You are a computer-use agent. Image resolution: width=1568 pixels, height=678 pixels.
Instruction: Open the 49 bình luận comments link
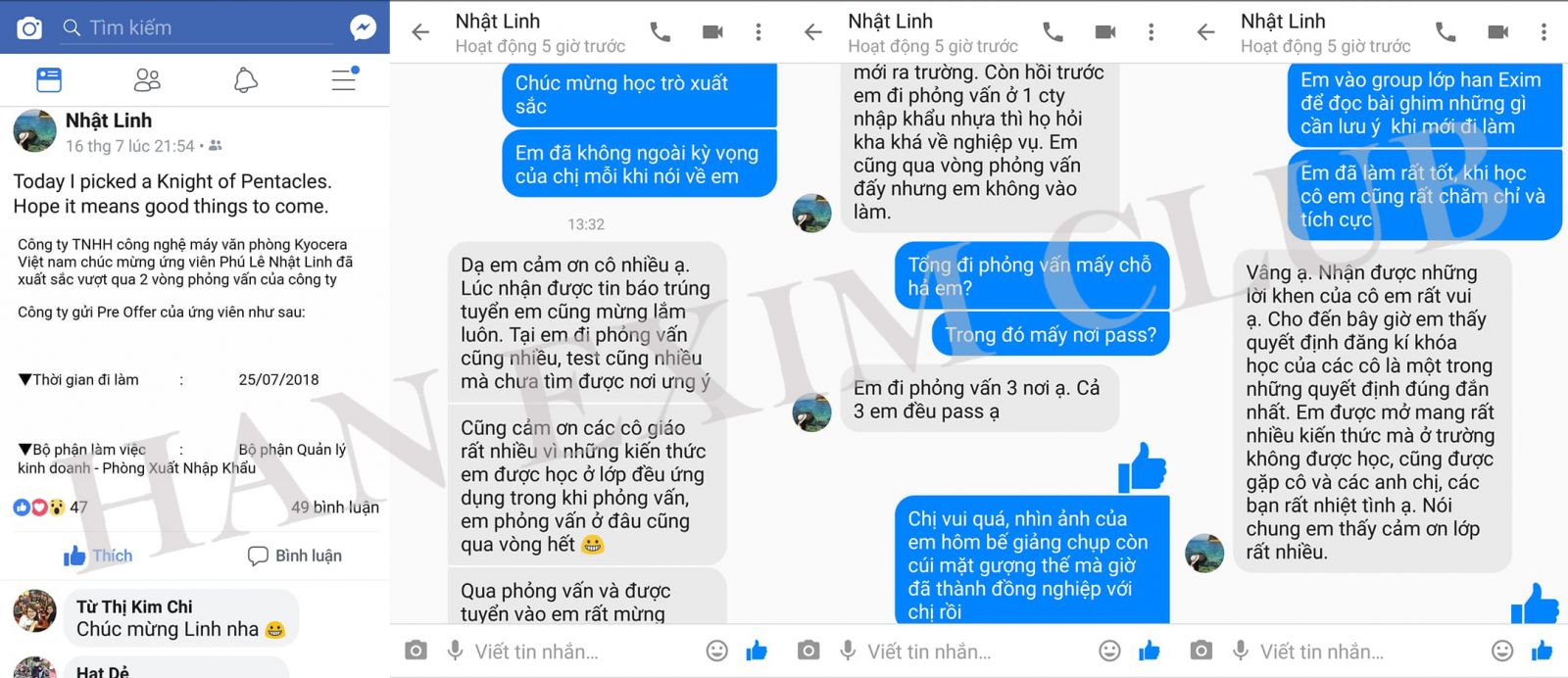[334, 508]
